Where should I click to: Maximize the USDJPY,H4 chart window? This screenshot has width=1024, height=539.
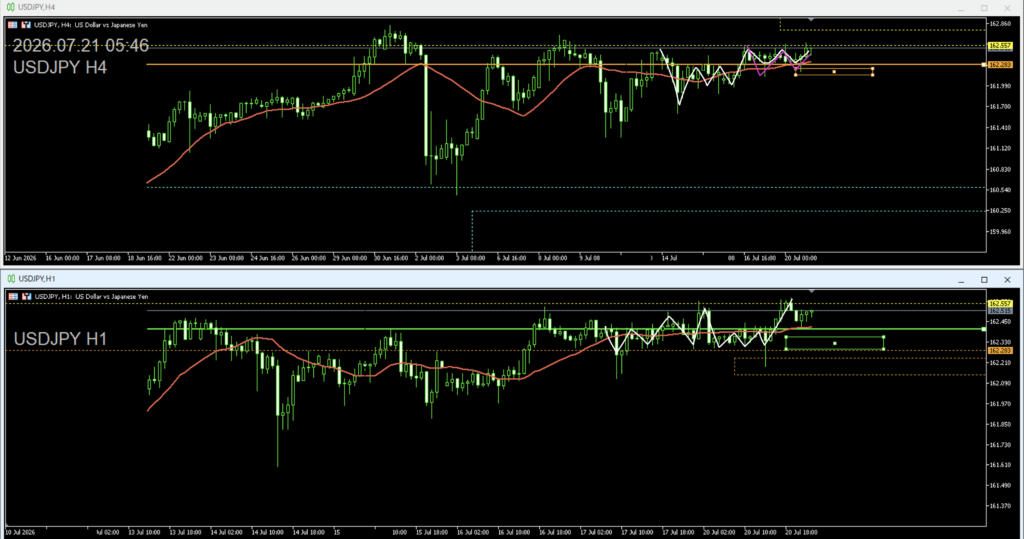(984, 8)
